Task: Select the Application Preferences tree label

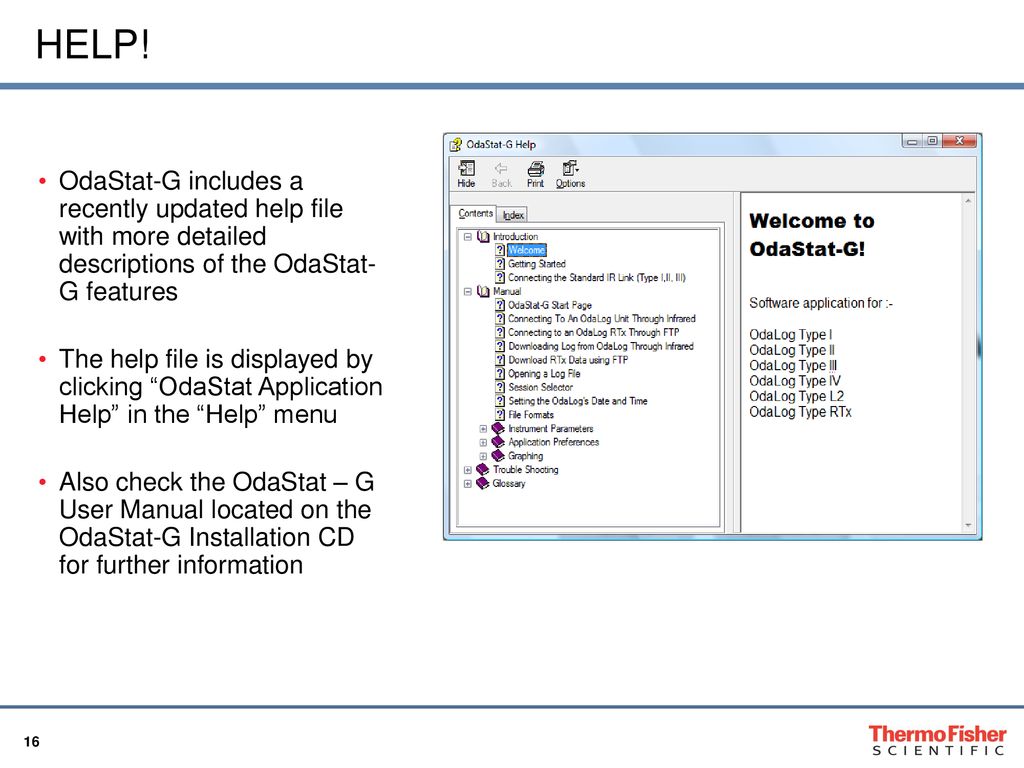Action: point(554,442)
